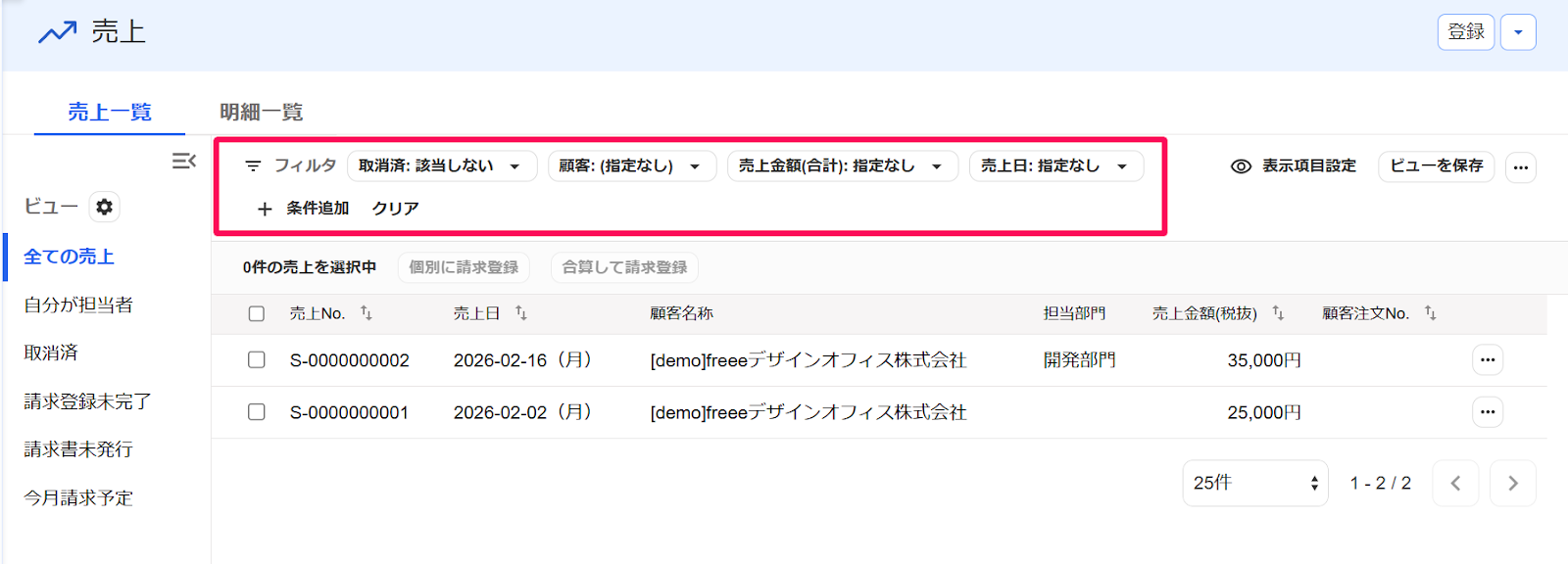Sort by 売上No. using its sort arrows

[x=367, y=313]
